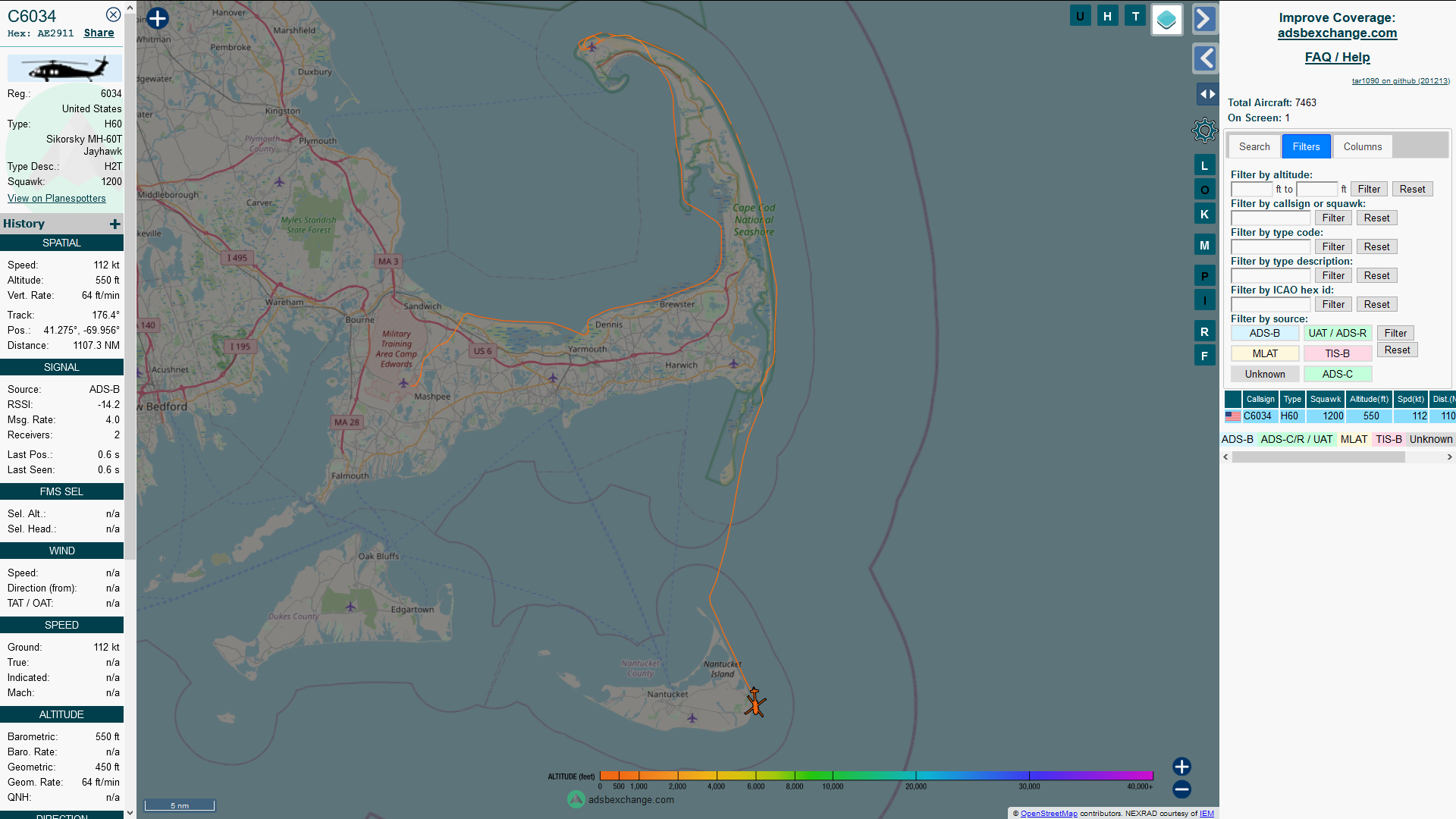The image size is (1456, 819).
Task: Open adsbexchange.com coverage link
Action: click(1337, 33)
